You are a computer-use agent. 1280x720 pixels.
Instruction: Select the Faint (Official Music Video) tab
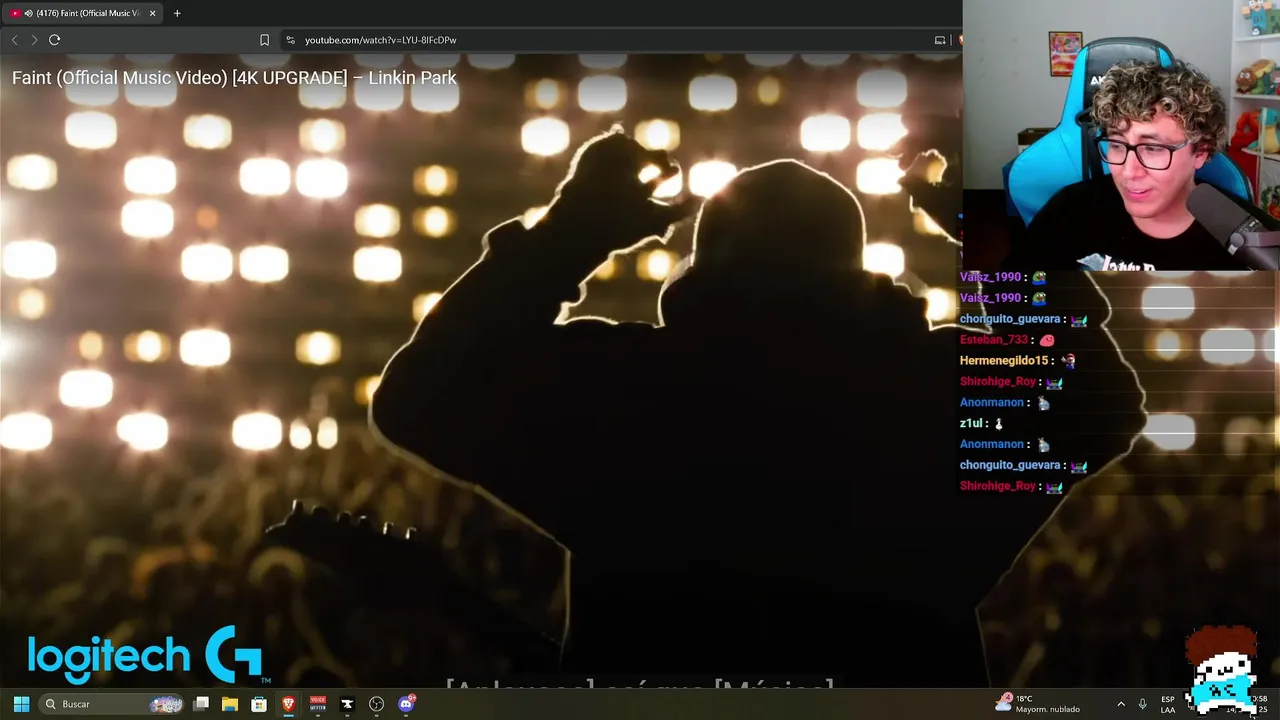pyautogui.click(x=84, y=13)
